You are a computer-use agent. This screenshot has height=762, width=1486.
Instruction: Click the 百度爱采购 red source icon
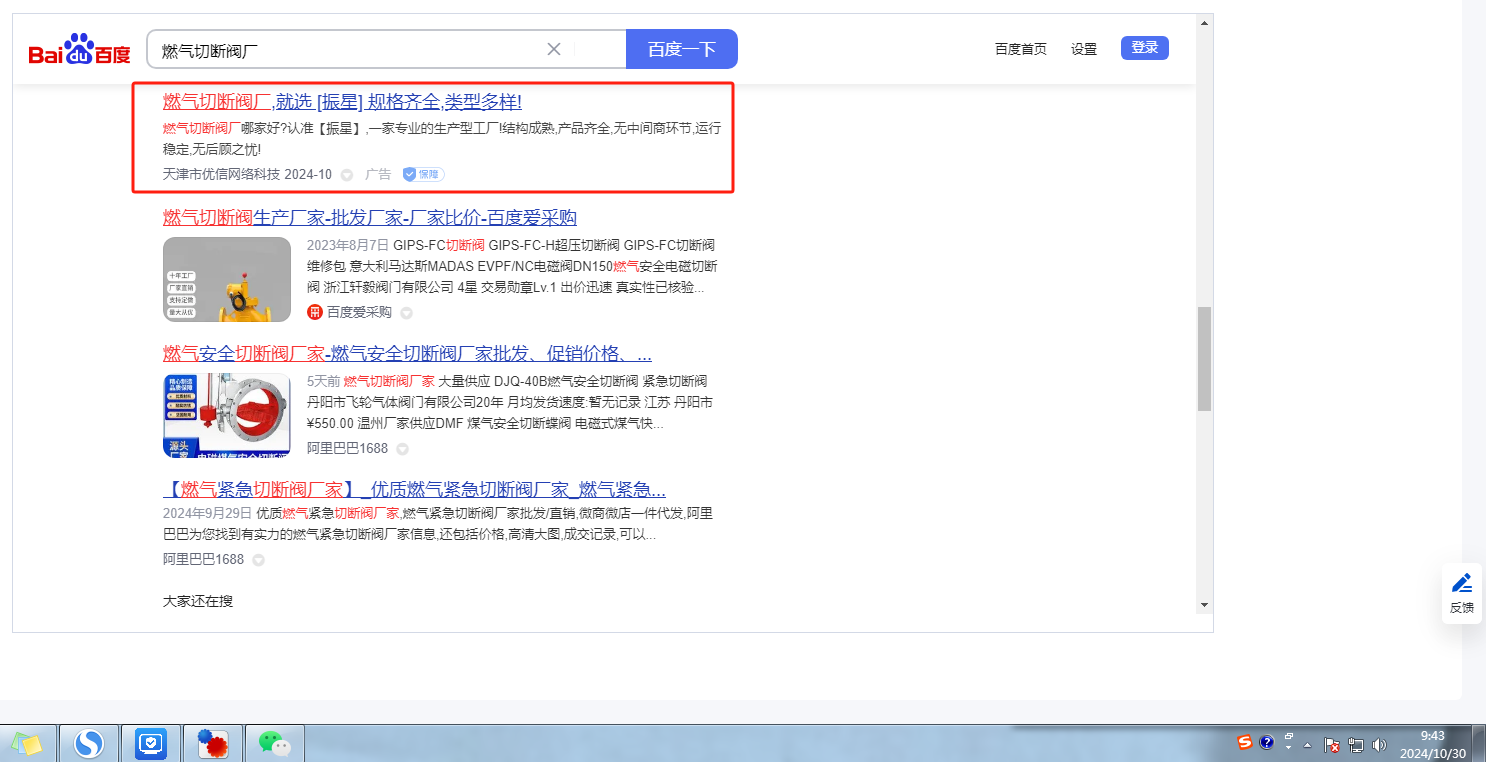coord(315,312)
